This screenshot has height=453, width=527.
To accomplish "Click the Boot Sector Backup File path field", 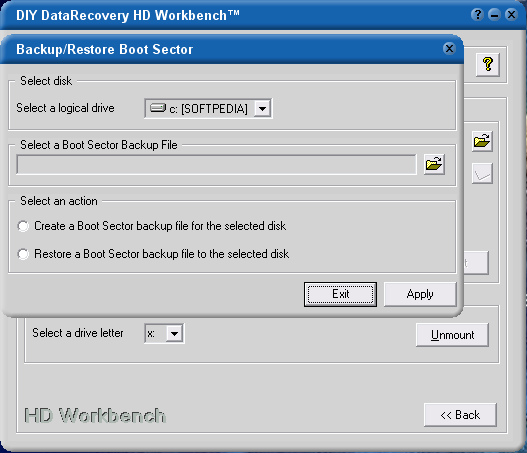I will point(216,165).
